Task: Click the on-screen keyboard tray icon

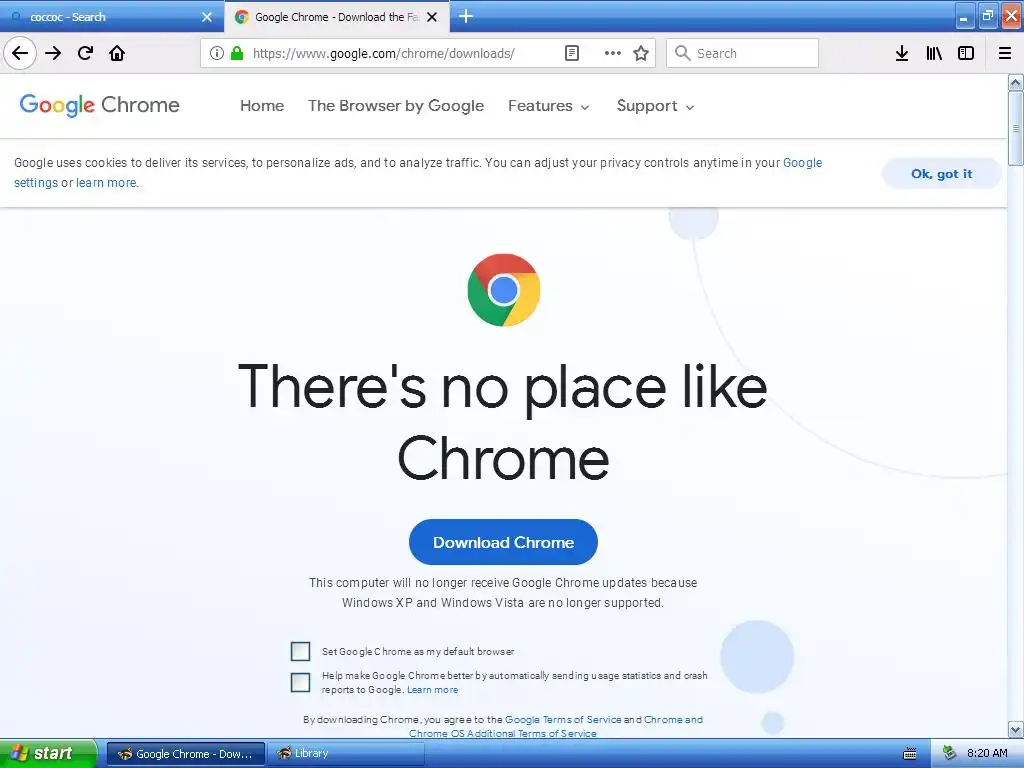Action: point(910,754)
